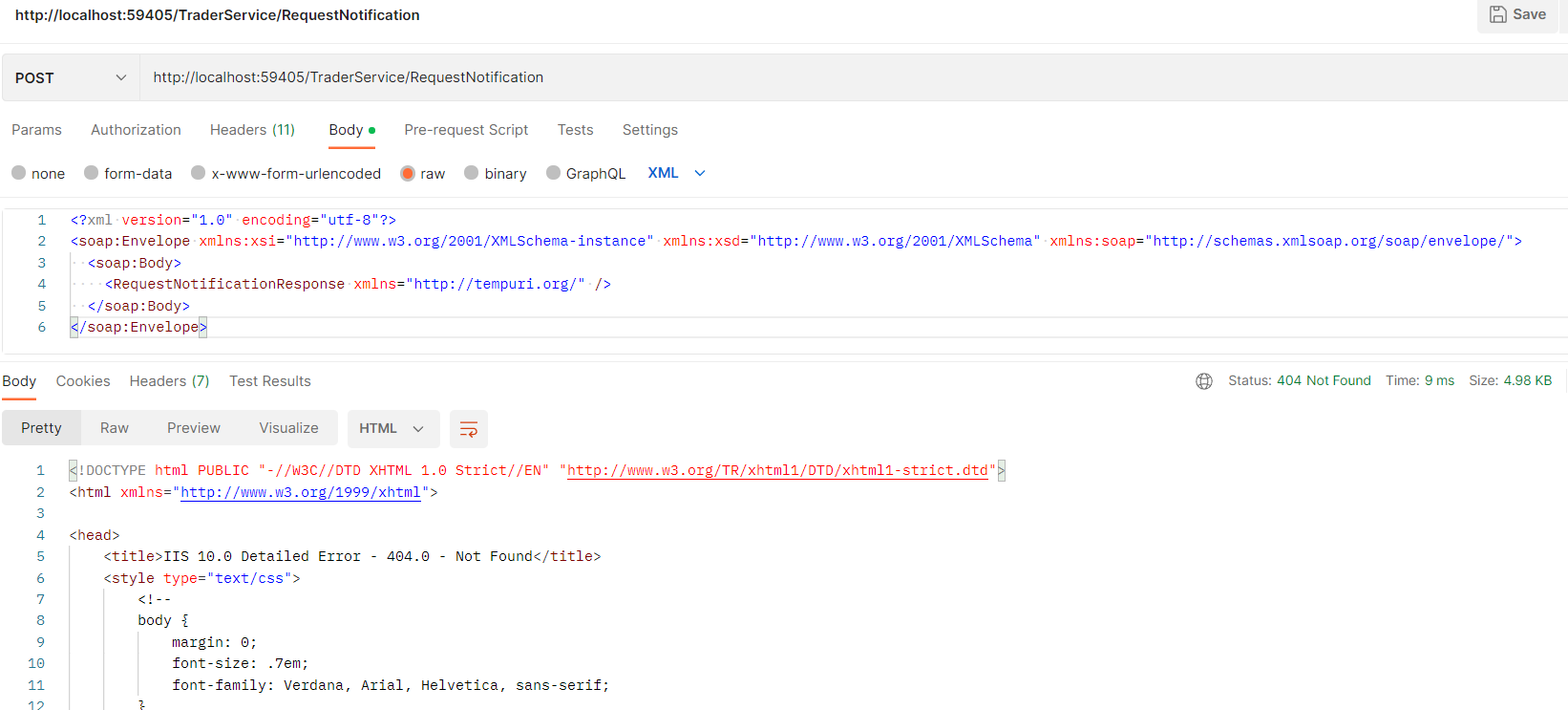This screenshot has height=710, width=1568.
Task: Click the globe network icon near Status
Action: click(1204, 381)
